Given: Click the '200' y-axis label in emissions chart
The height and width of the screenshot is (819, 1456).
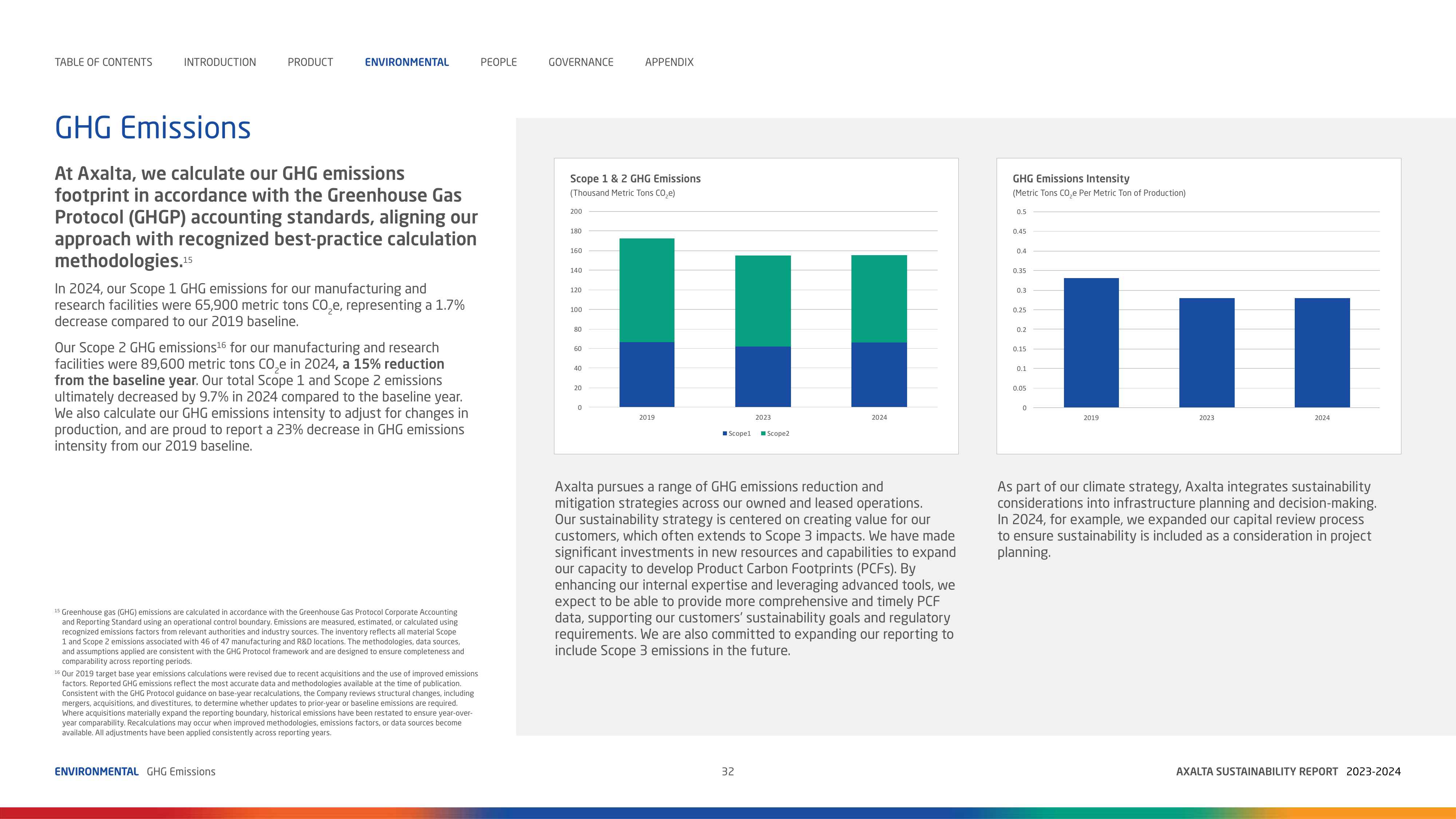Looking at the screenshot, I should pyautogui.click(x=576, y=211).
